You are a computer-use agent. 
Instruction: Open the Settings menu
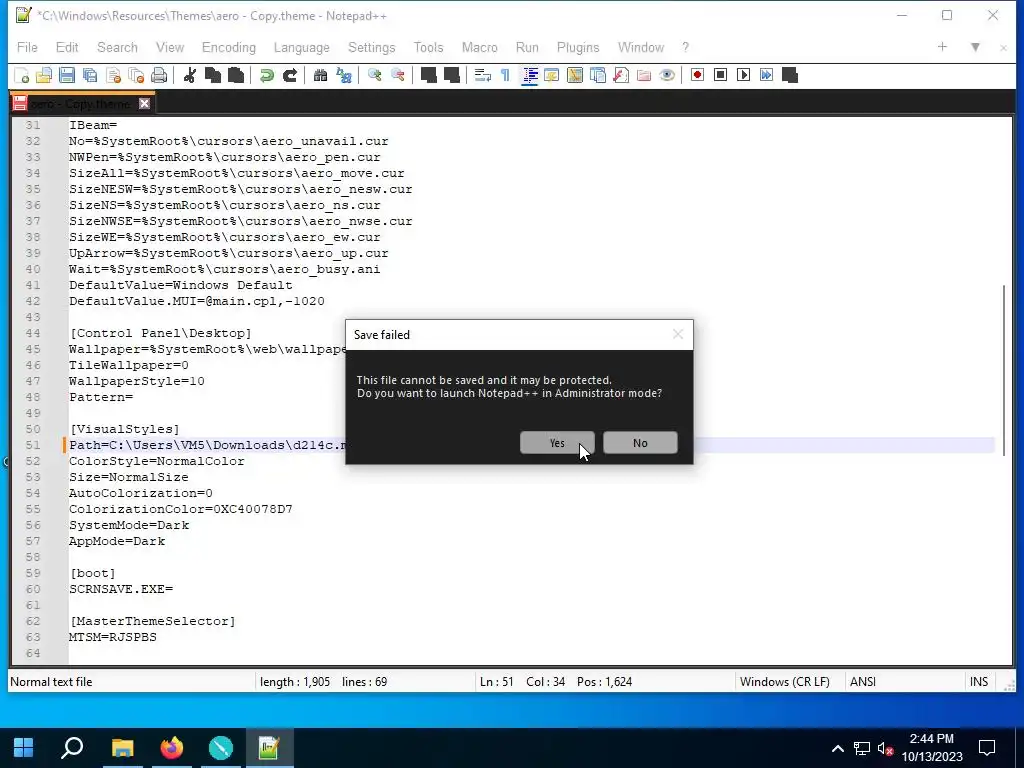pyautogui.click(x=372, y=48)
